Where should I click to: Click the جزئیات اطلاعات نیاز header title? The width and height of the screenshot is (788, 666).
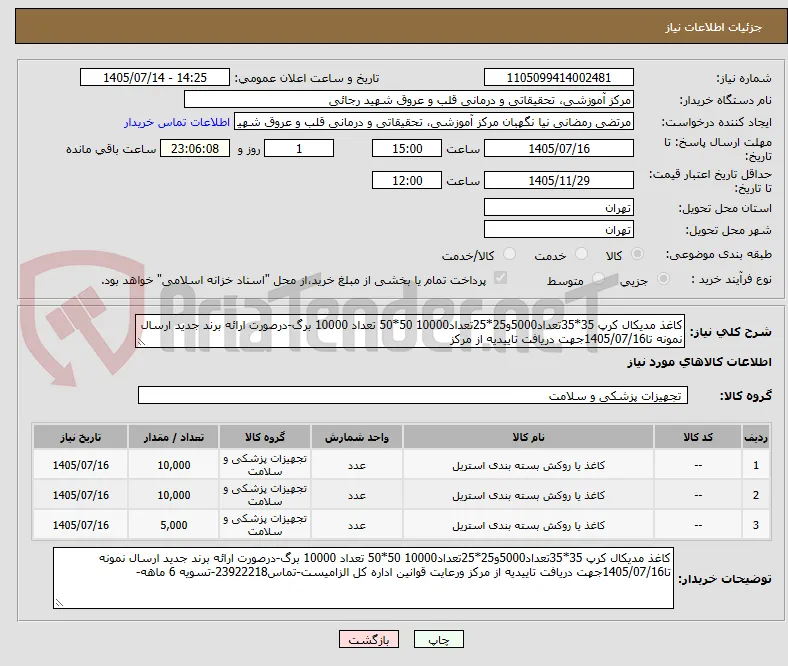coord(714,27)
